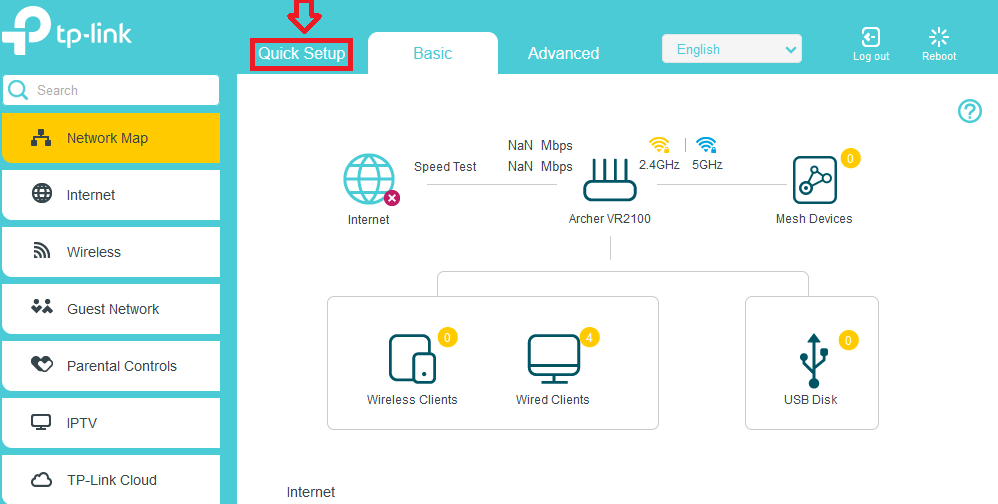Viewport: 998px width, 504px height.
Task: Click the Internet globe sidebar icon
Action: tap(42, 193)
